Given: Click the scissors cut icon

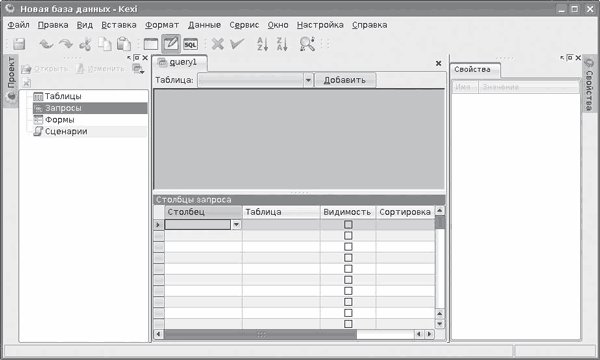Looking at the screenshot, I should coord(85,44).
